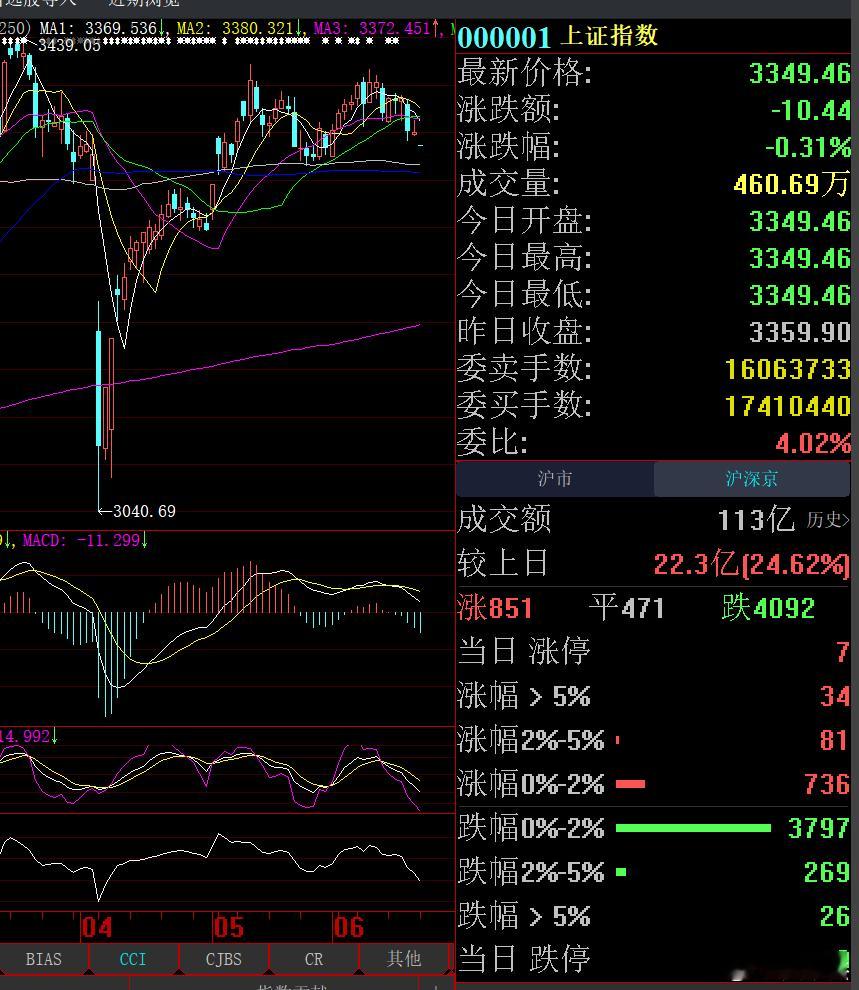Click the 涨幅>5% count 34
The height and width of the screenshot is (990, 859).
(x=834, y=696)
